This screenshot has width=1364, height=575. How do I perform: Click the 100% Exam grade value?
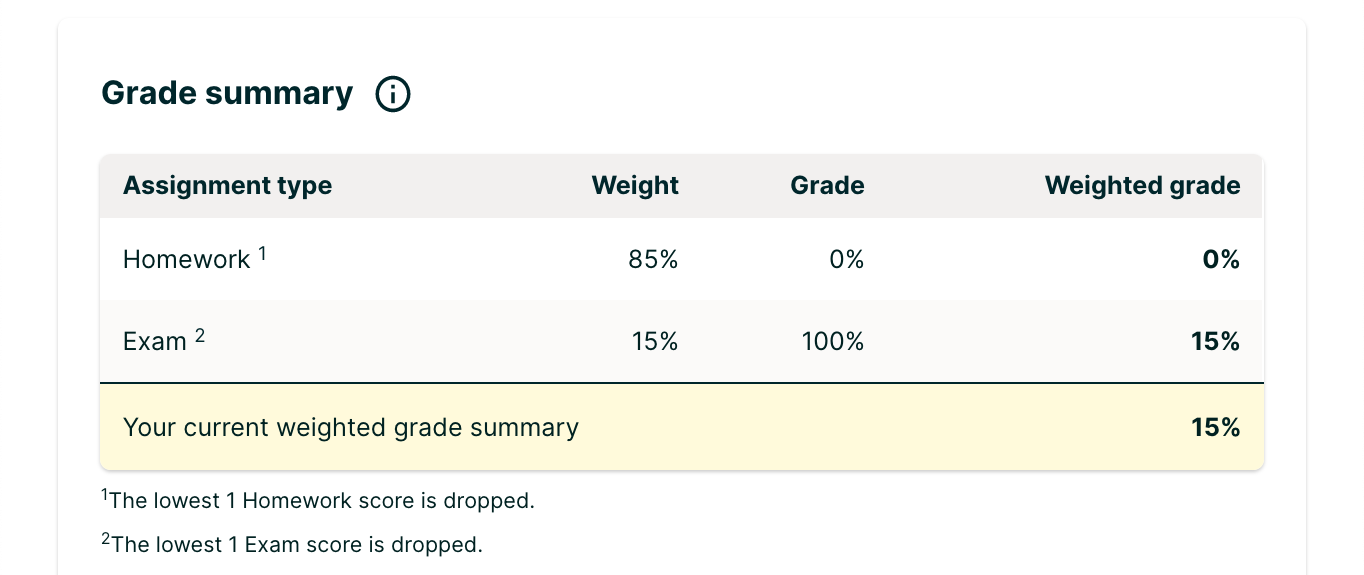(832, 342)
